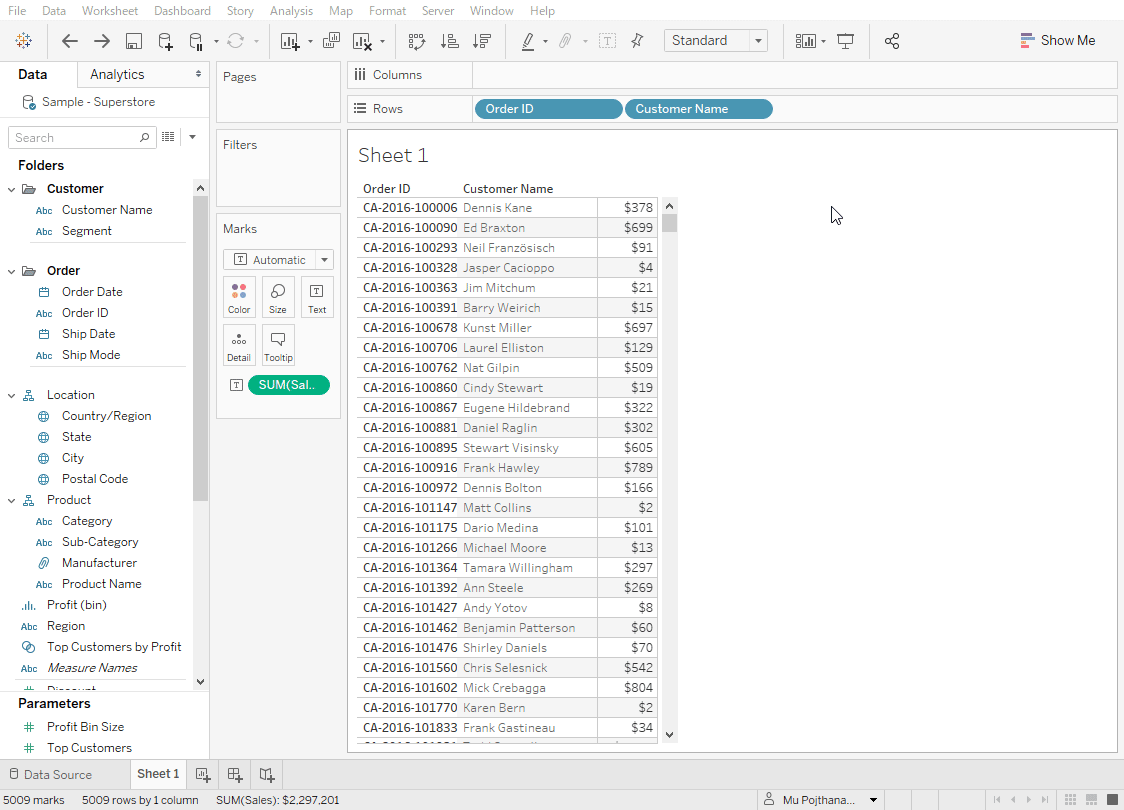The width and height of the screenshot is (1124, 810).
Task: Open the Analysis menu
Action: point(291,11)
